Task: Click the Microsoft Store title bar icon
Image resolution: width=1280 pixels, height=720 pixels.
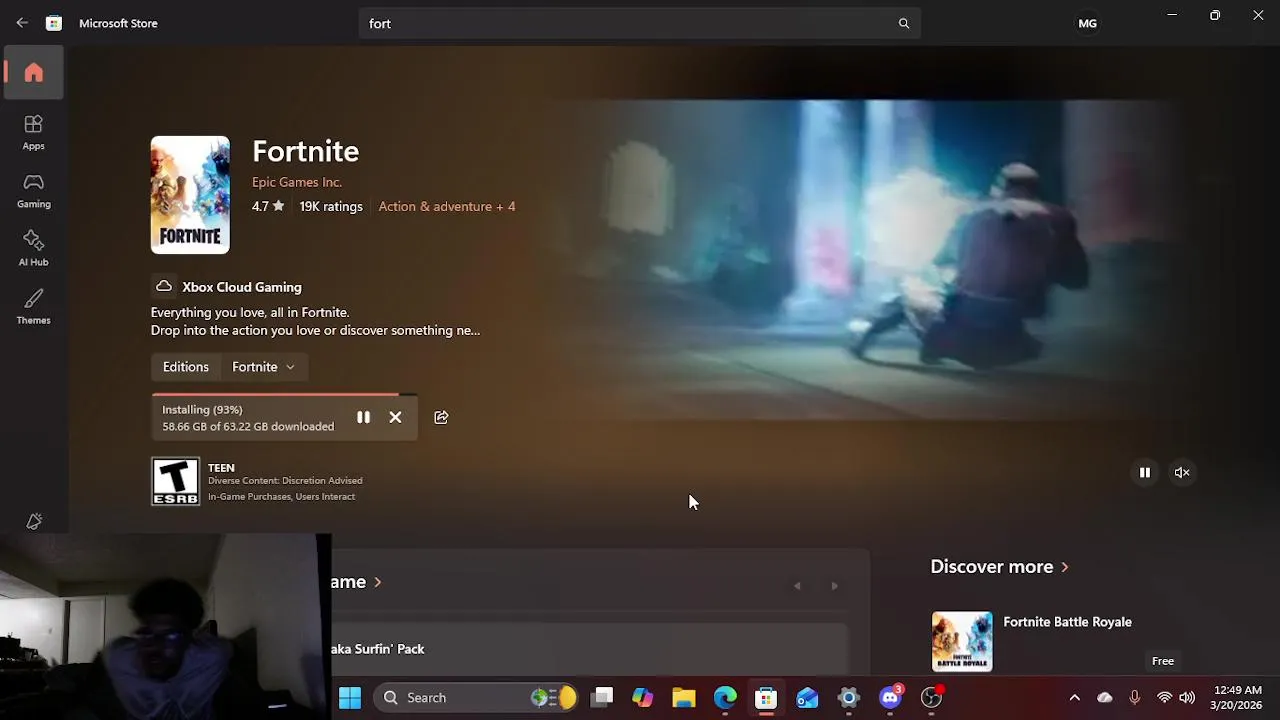Action: [54, 23]
